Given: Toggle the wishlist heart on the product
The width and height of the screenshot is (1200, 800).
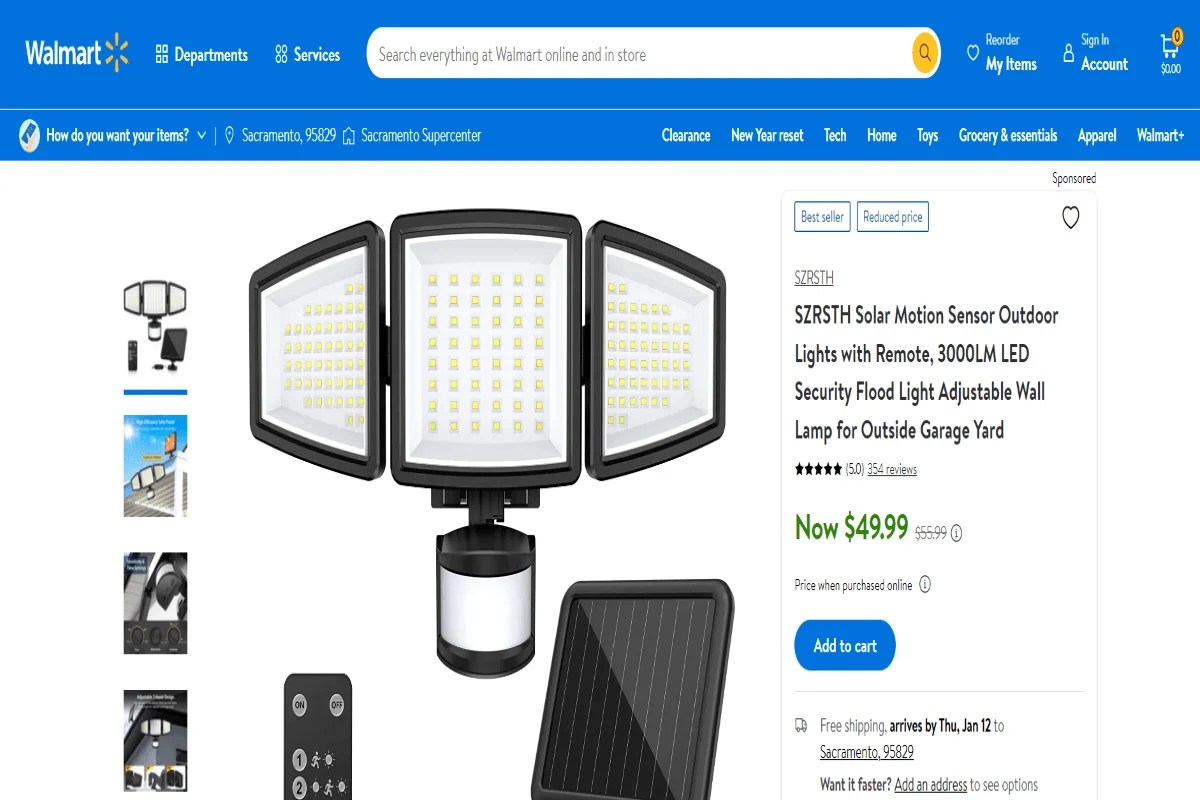Looking at the screenshot, I should click(1070, 217).
